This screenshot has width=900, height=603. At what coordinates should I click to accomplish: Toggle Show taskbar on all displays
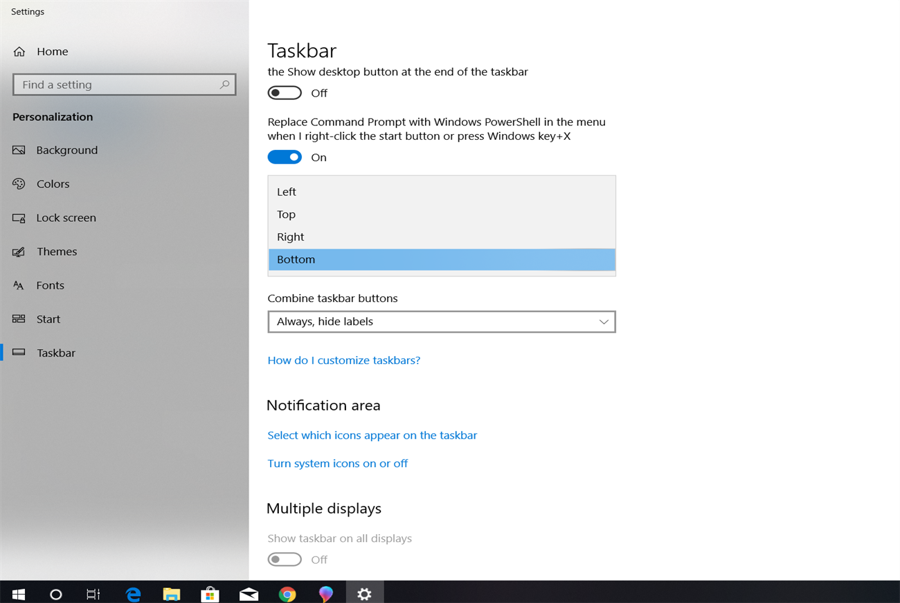pyautogui.click(x=284, y=559)
